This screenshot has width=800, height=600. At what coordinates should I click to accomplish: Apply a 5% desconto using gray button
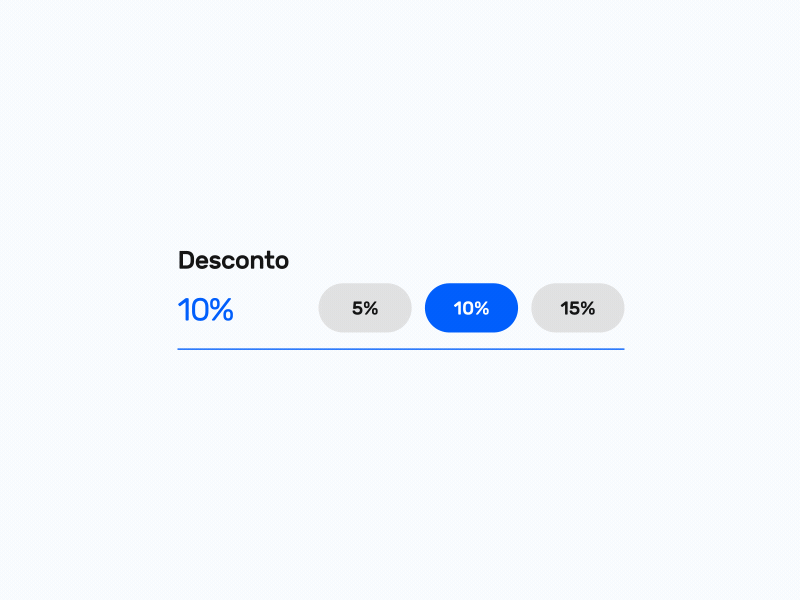(x=365, y=308)
